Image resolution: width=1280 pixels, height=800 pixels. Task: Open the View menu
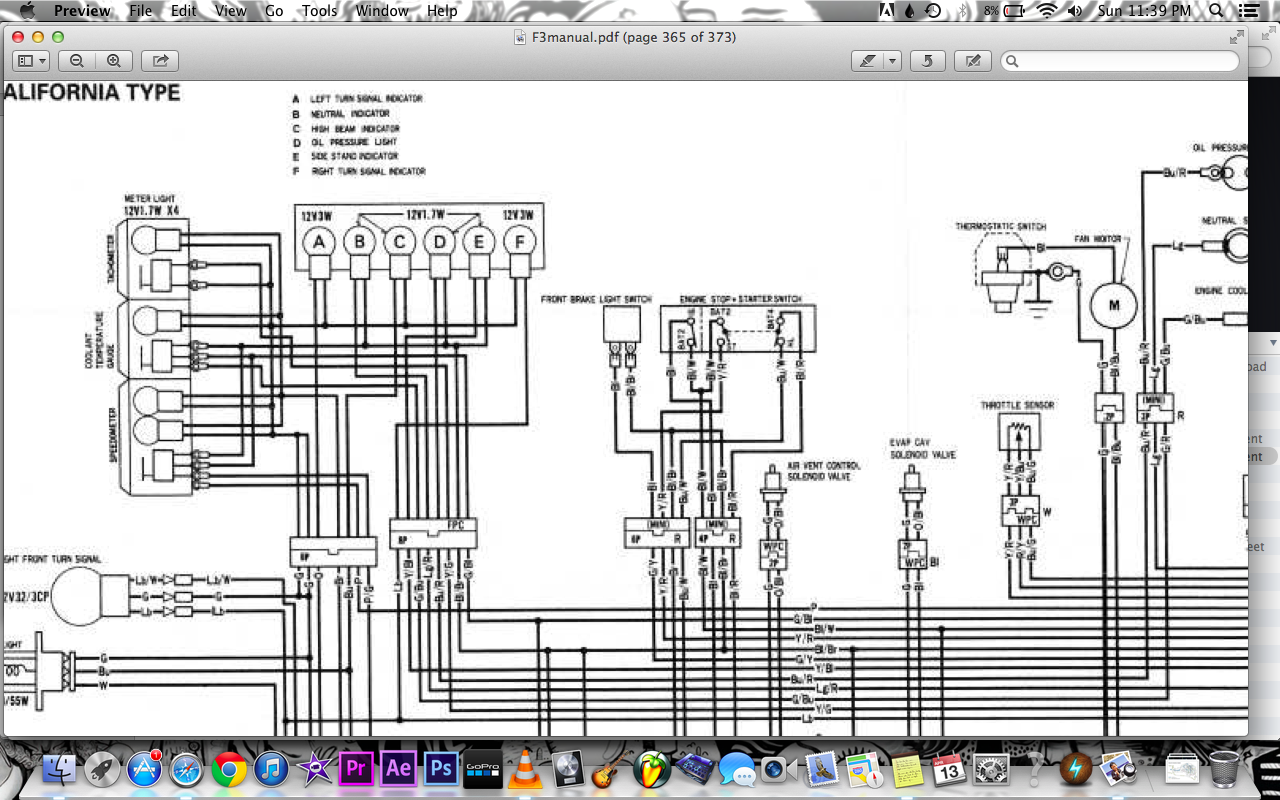tap(230, 11)
